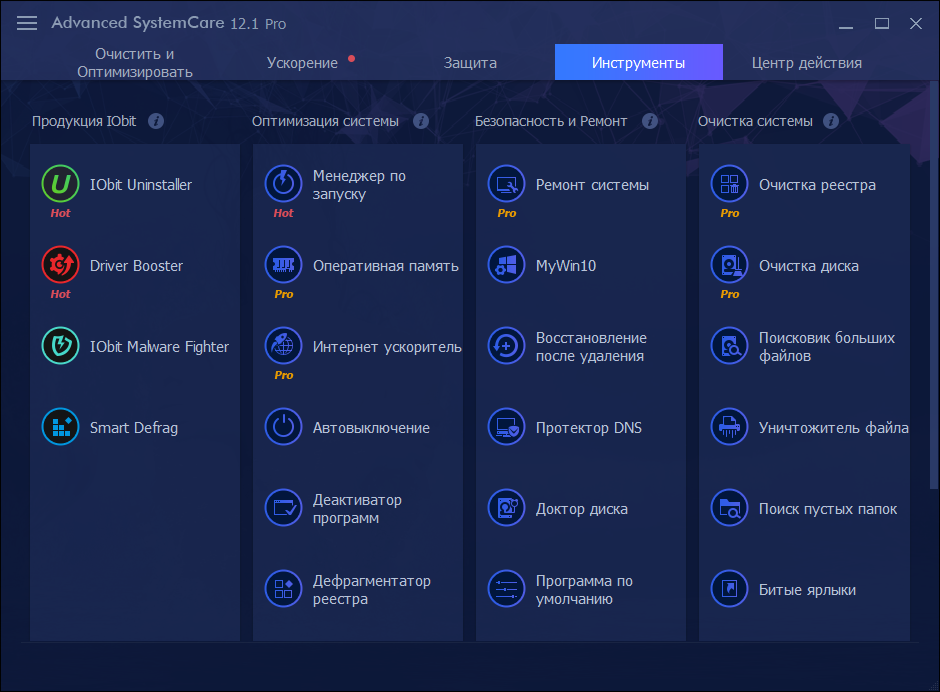The image size is (940, 692).
Task: Click the Ремонт системы label
Action: pos(592,185)
